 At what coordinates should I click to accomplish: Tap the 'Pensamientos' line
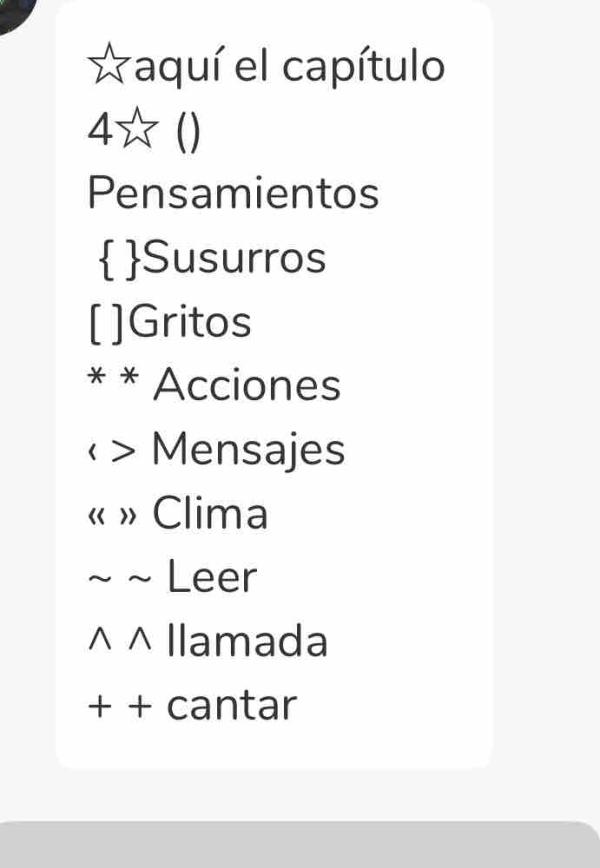click(233, 193)
